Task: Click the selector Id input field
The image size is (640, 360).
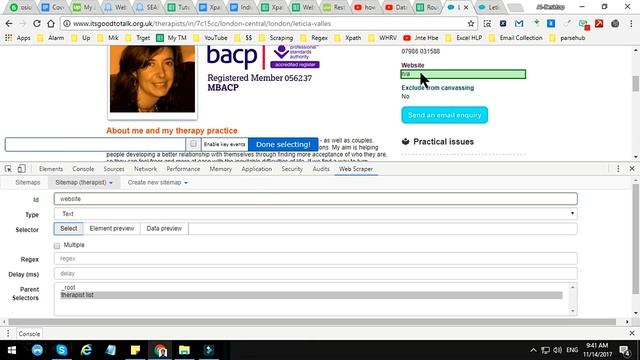Action: pos(316,199)
